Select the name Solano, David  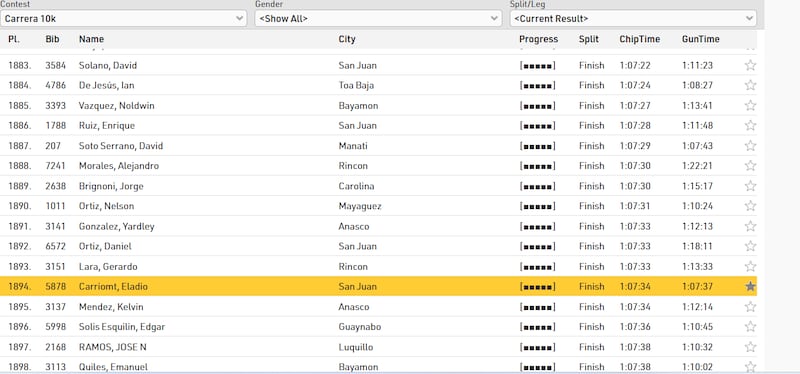tap(108, 65)
